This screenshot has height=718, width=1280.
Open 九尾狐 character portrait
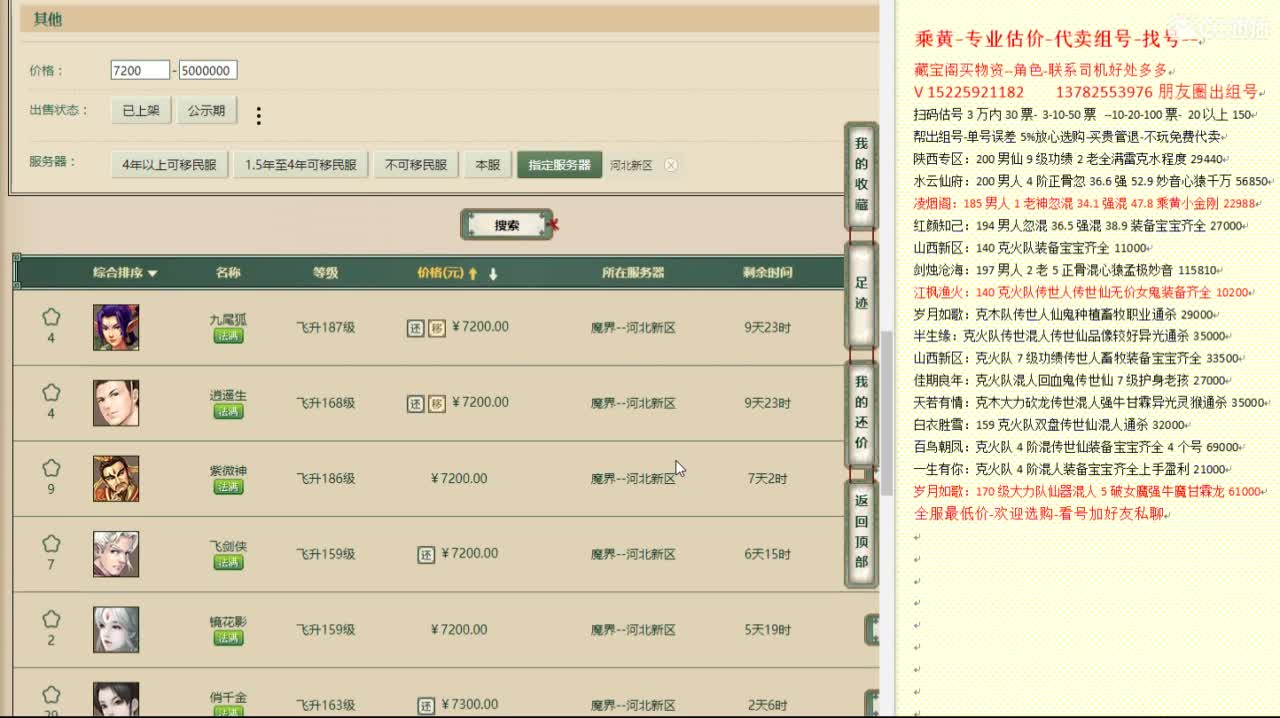(116, 327)
